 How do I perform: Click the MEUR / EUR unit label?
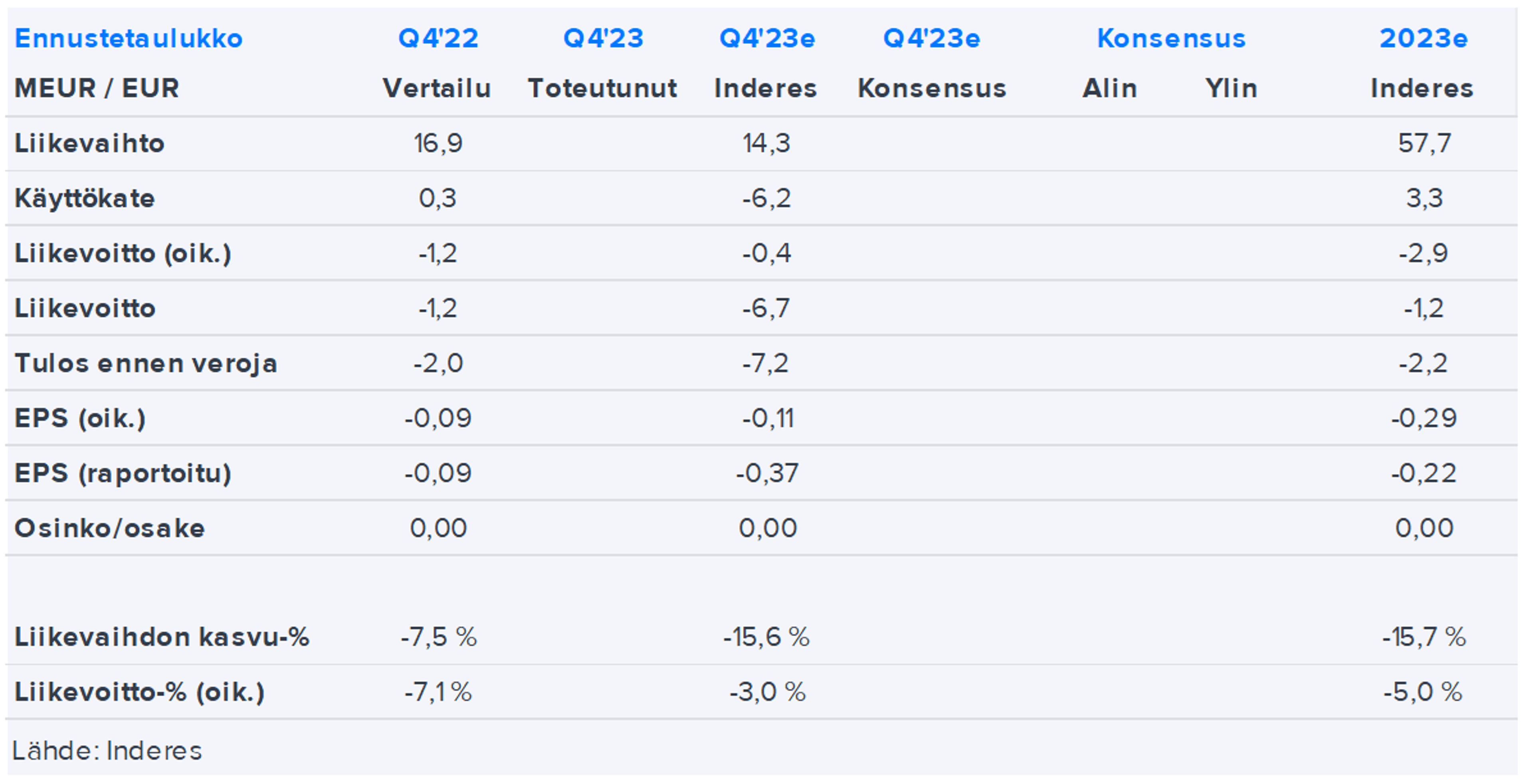96,89
